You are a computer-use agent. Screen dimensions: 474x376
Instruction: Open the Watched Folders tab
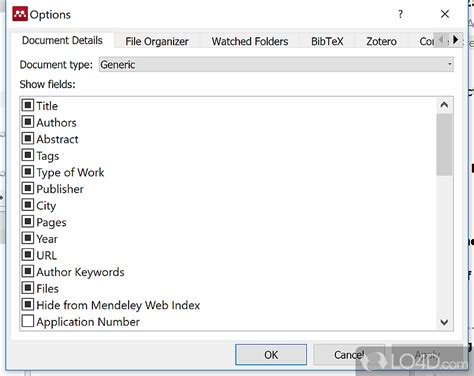(x=250, y=41)
